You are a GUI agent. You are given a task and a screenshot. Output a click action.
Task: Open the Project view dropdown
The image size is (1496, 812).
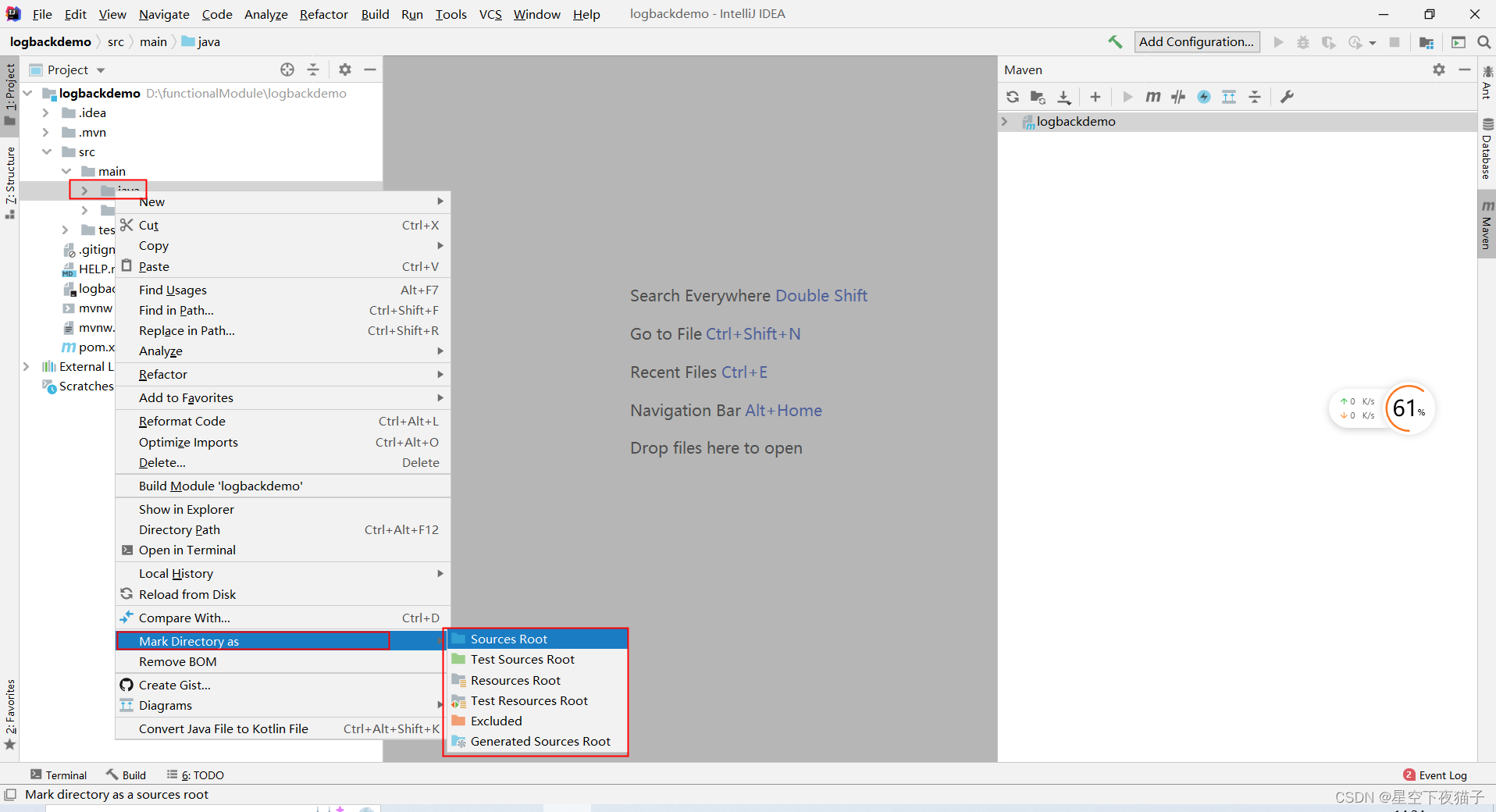tap(101, 70)
